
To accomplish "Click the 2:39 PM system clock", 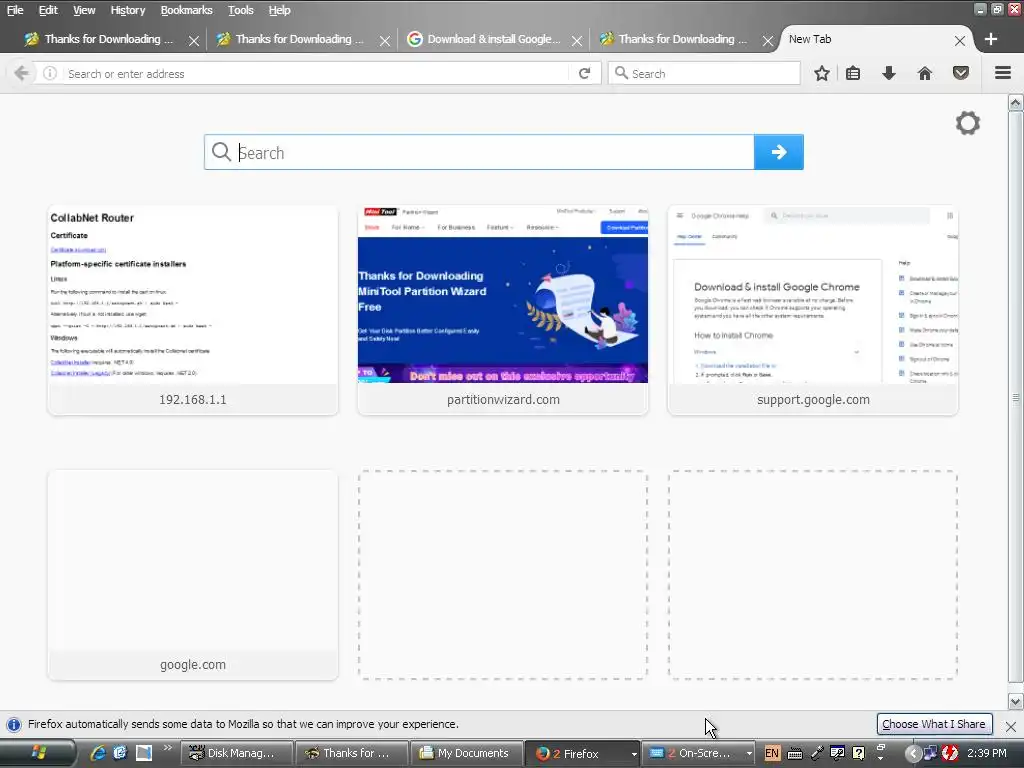I will pyautogui.click(x=987, y=753).
